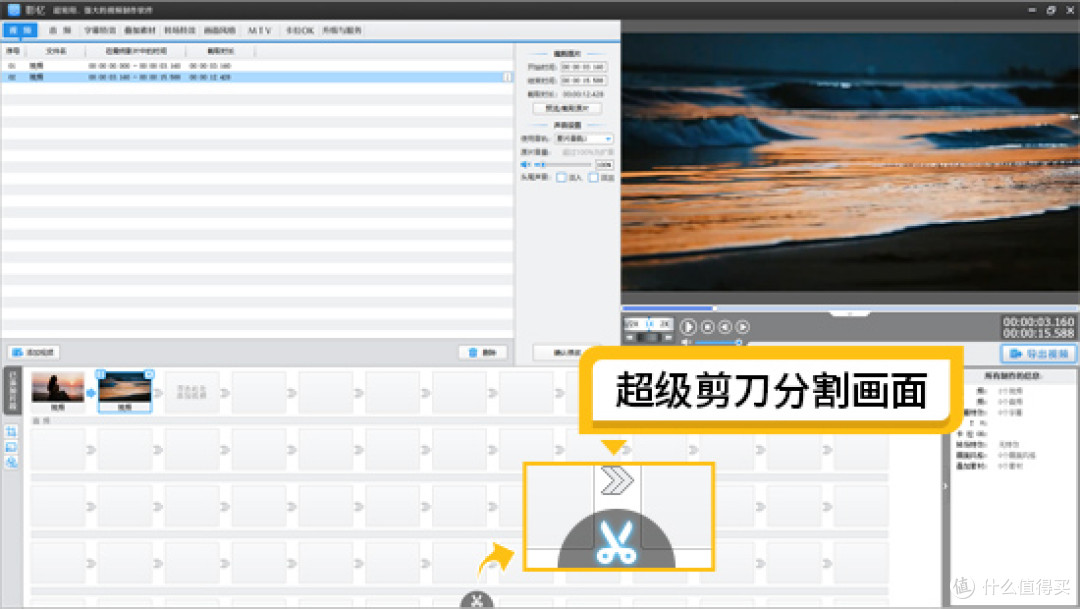The height and width of the screenshot is (609, 1080).
Task: Click top-right corner icon on ocean thumbnail
Action: tap(149, 374)
